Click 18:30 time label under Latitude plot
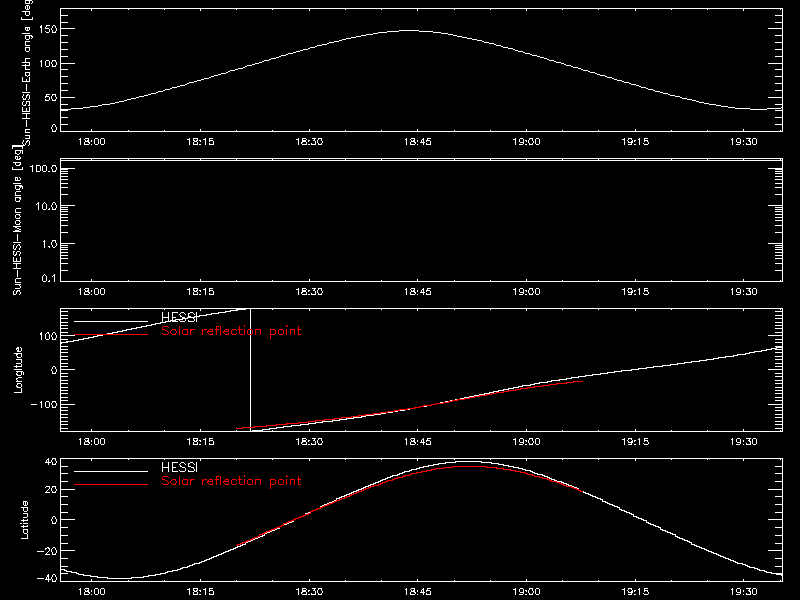This screenshot has height=600, width=800. [309, 592]
